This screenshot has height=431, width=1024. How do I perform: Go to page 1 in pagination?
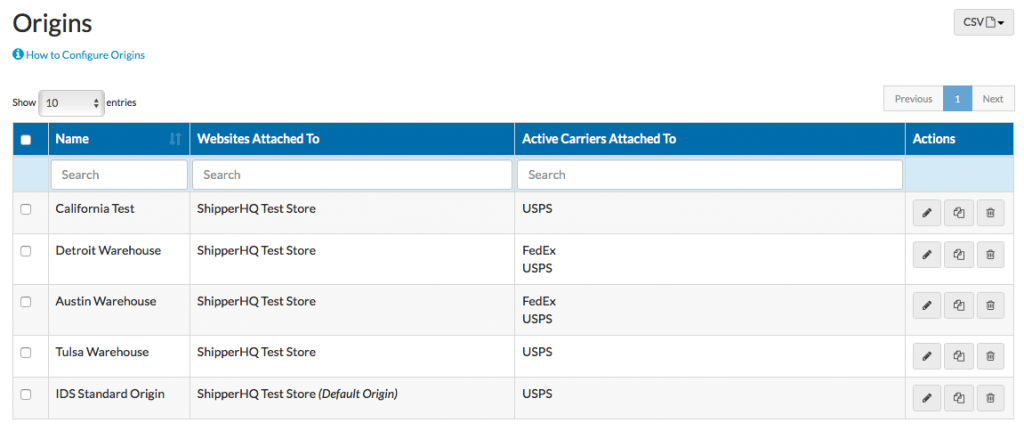(957, 99)
